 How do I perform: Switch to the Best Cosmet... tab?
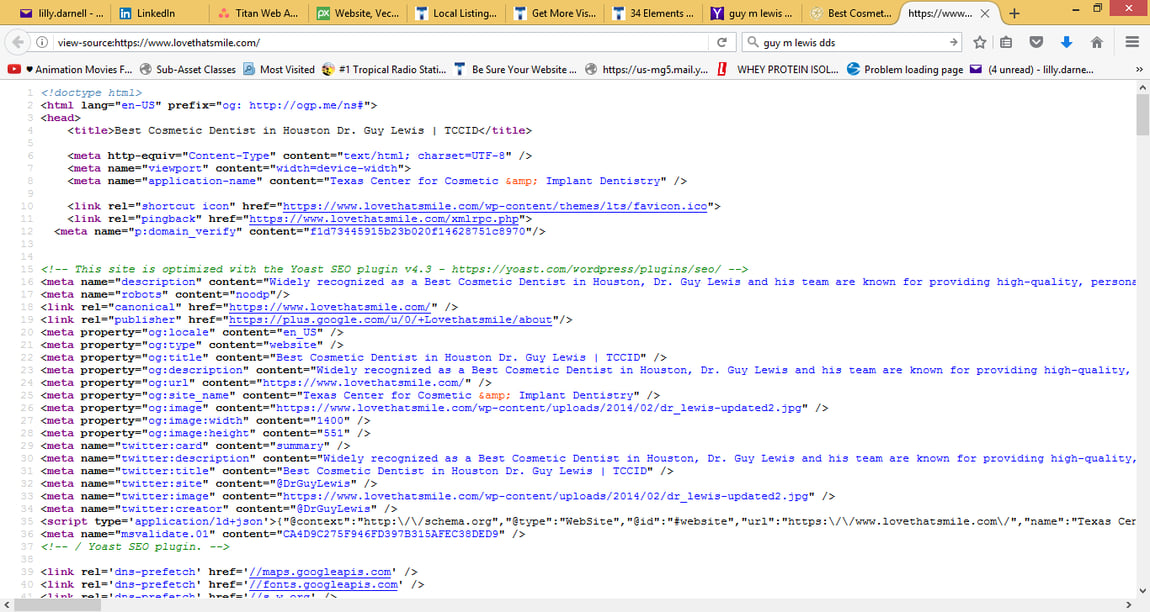(x=850, y=13)
